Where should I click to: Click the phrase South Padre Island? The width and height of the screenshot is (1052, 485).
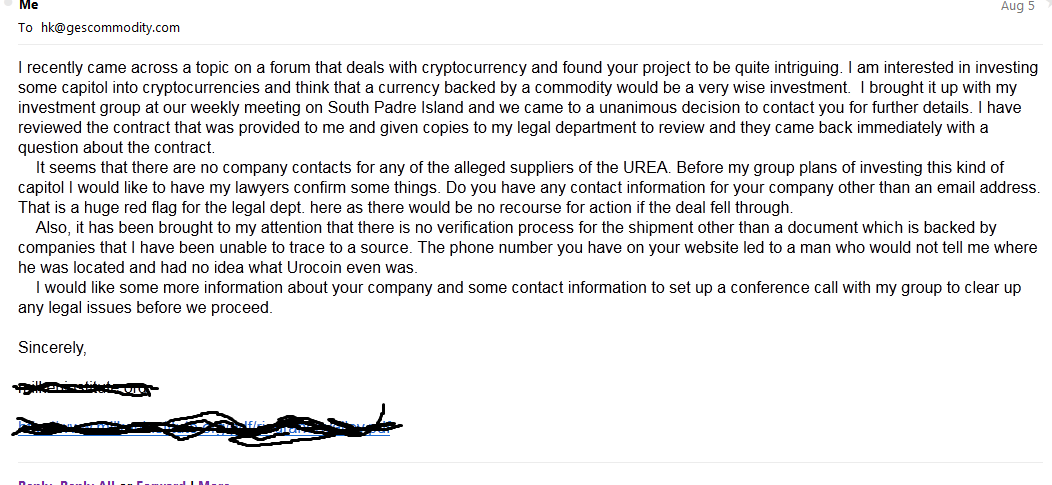394,107
